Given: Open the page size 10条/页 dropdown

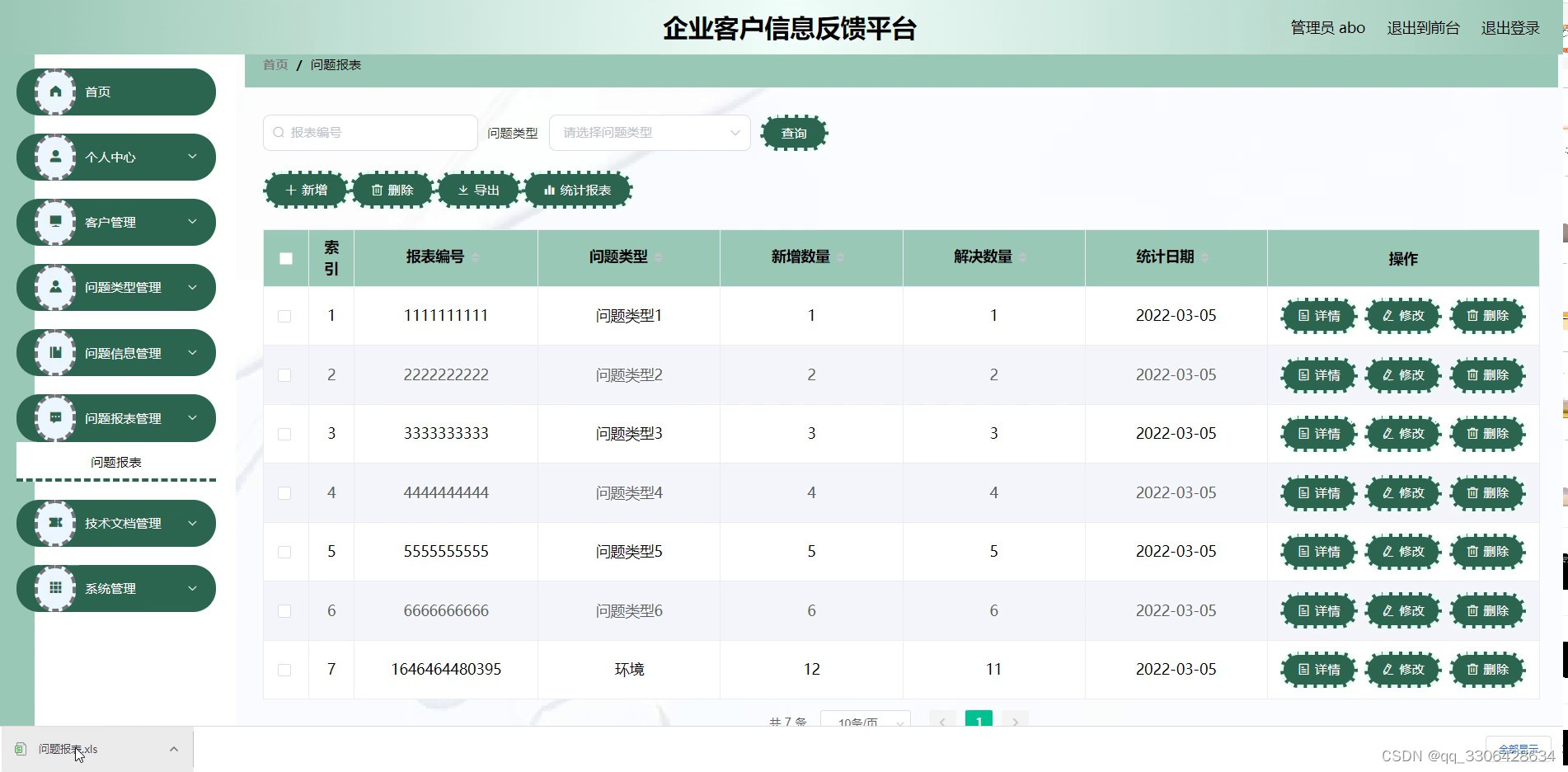Looking at the screenshot, I should 866,719.
